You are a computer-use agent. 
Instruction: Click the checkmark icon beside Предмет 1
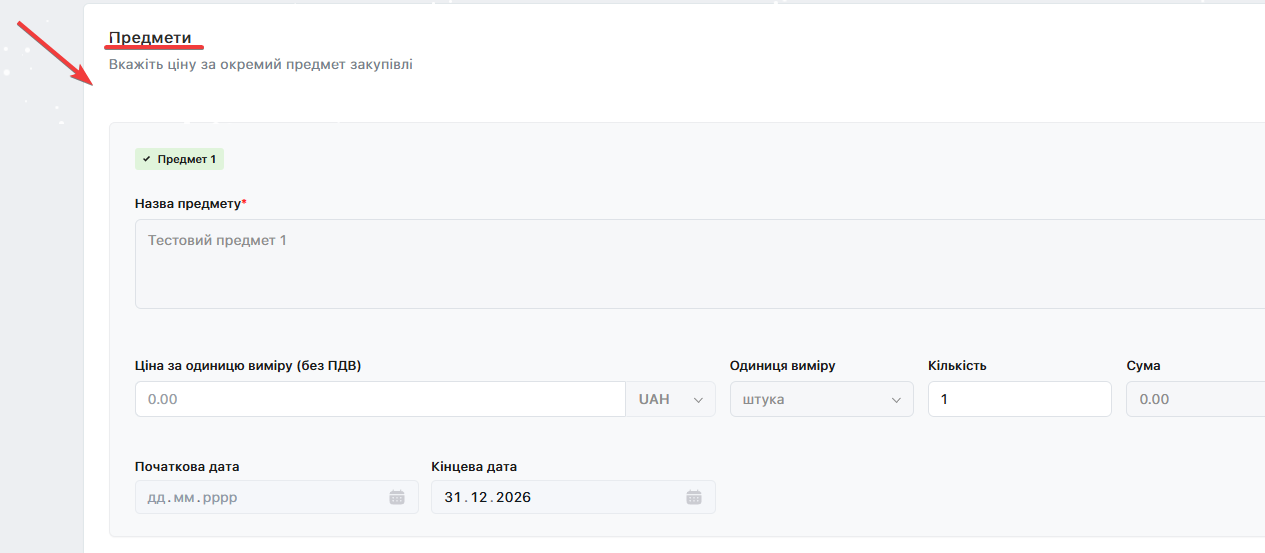[146, 159]
